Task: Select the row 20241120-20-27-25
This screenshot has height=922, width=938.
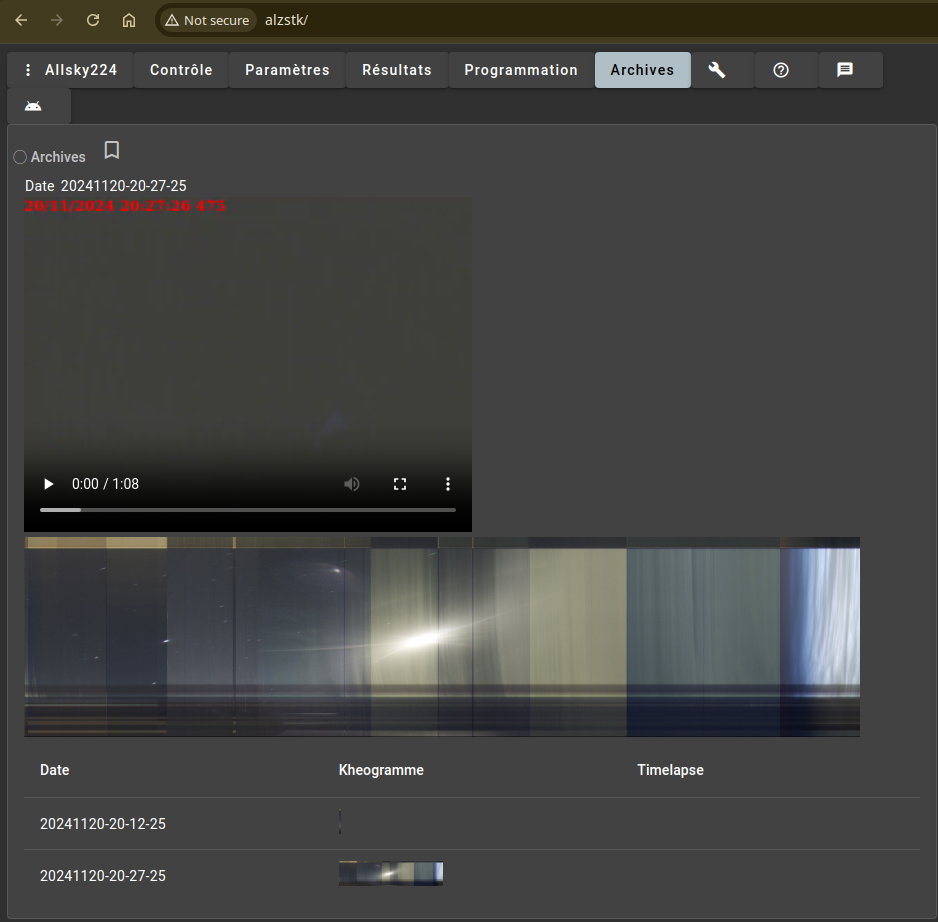Action: pyautogui.click(x=471, y=876)
